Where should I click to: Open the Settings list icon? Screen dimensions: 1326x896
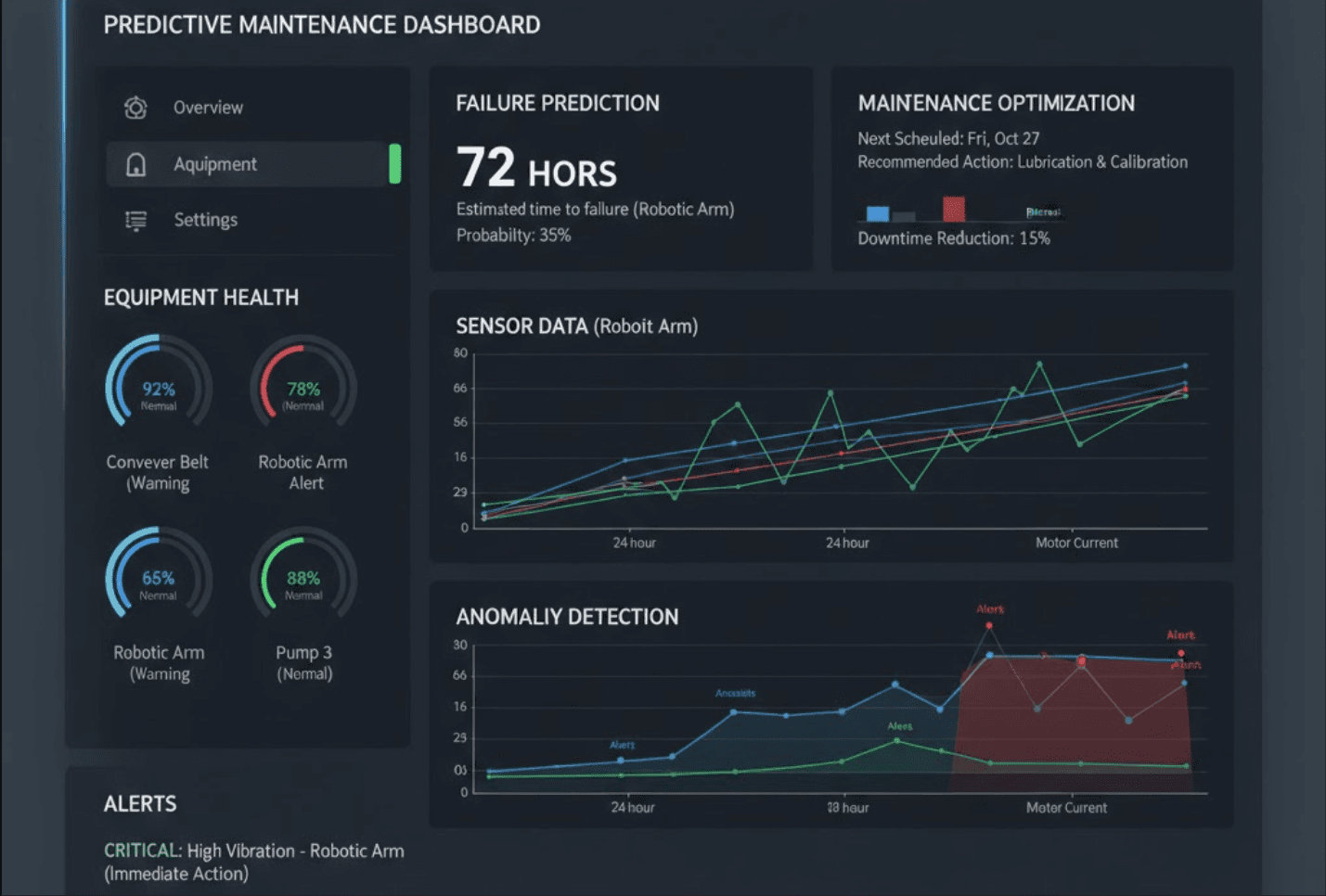135,220
